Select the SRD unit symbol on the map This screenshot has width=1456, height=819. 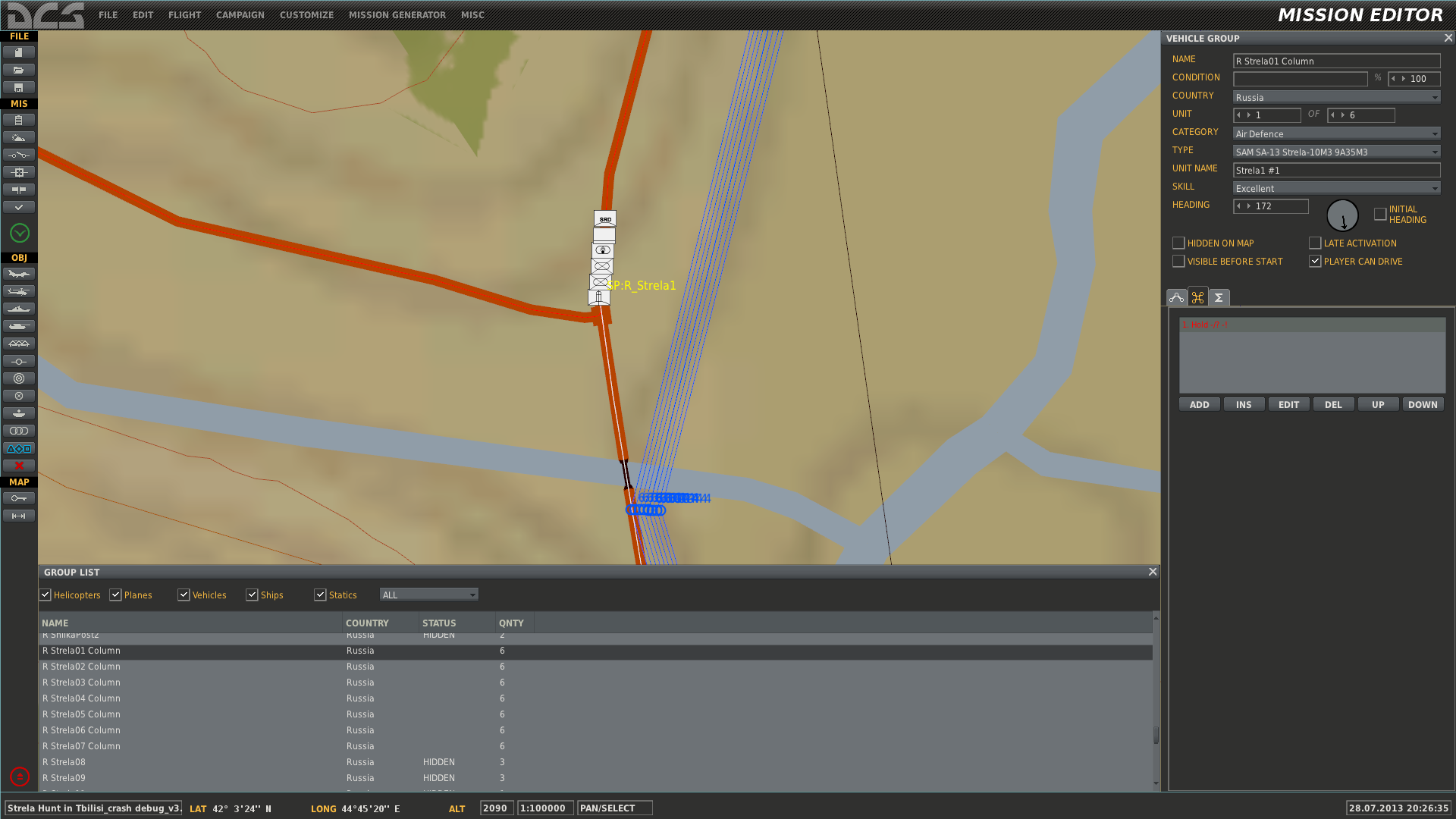tap(605, 219)
